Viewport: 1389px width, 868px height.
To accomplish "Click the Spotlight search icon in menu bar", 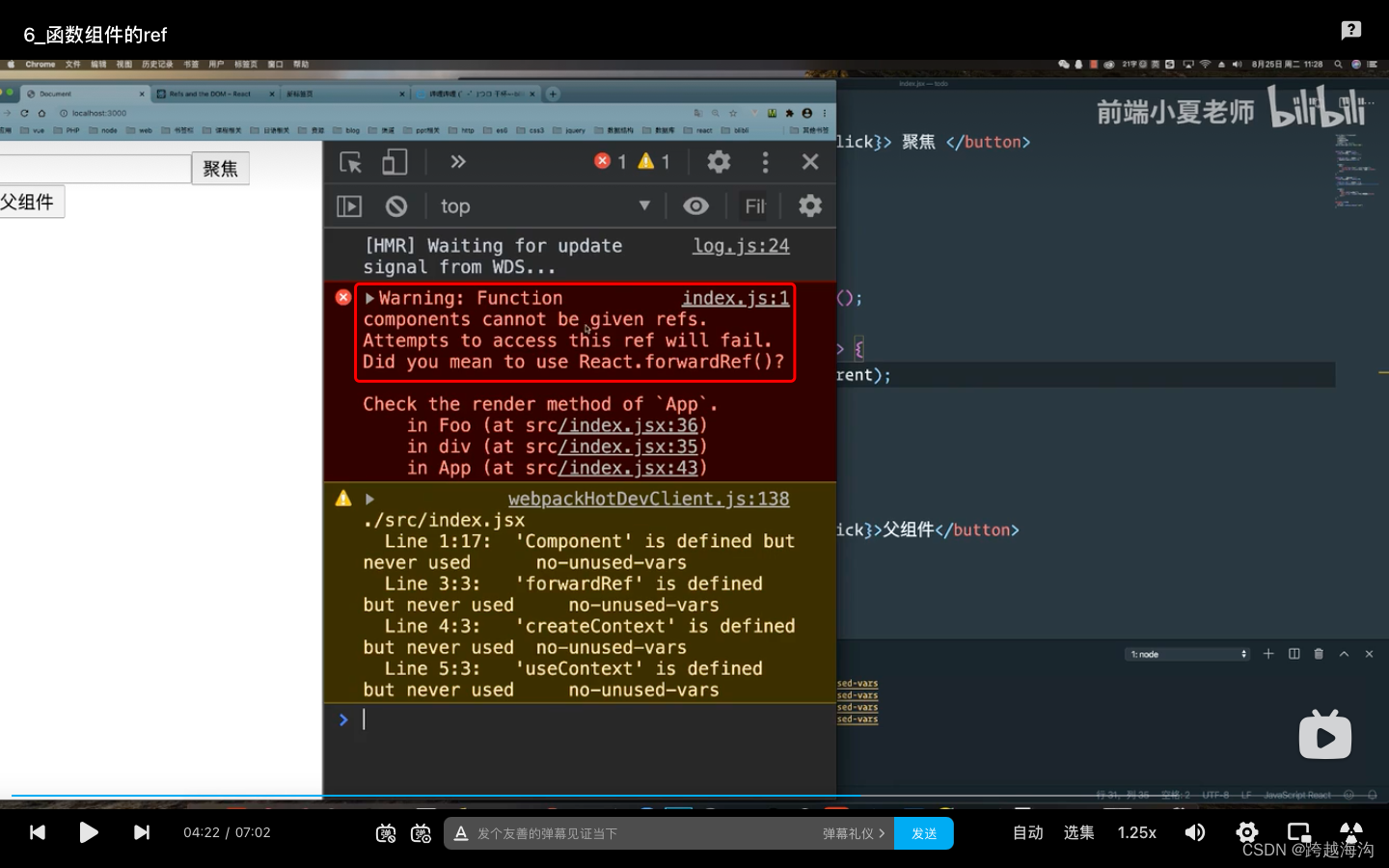I will point(1338,65).
